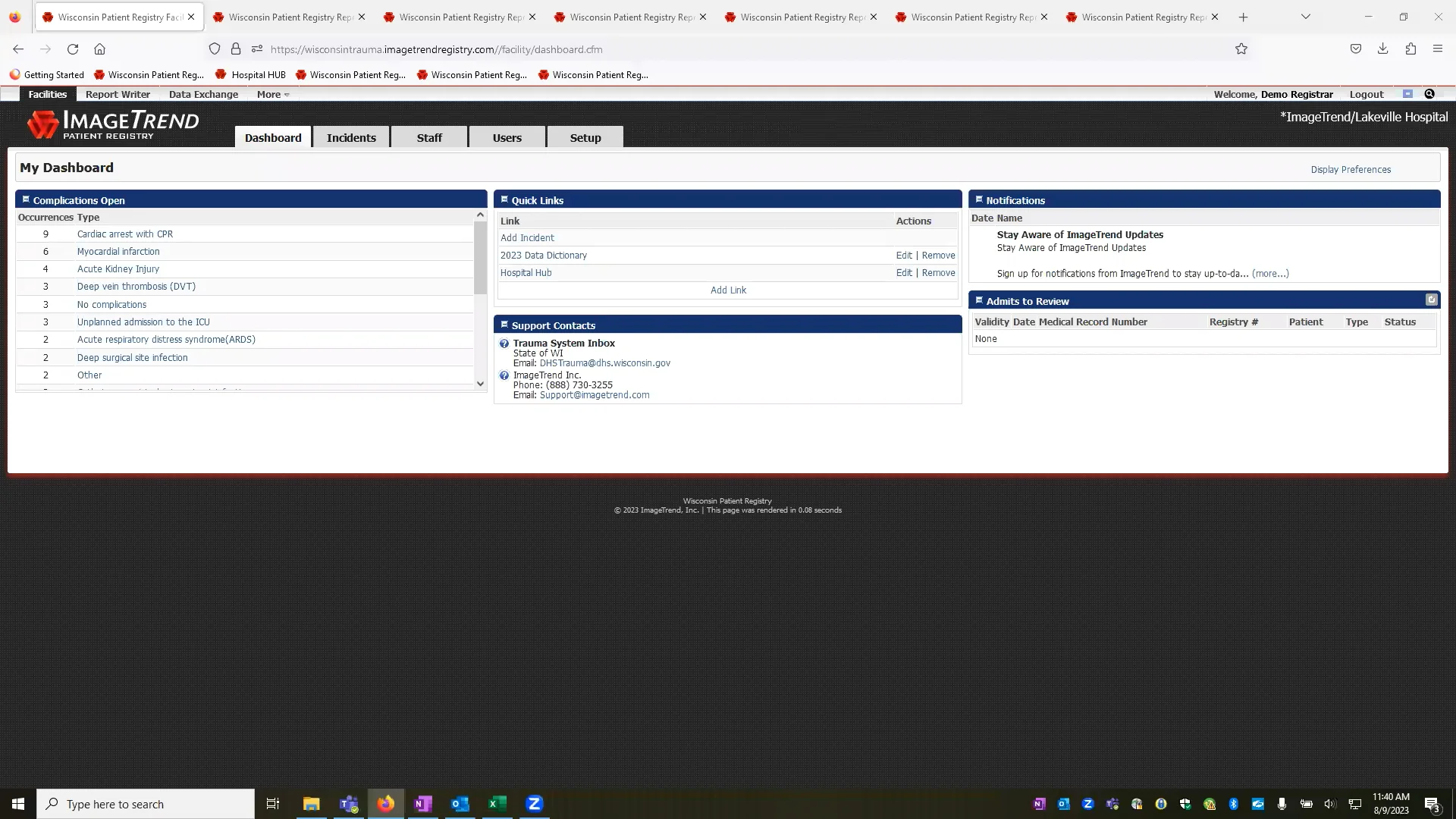The height and width of the screenshot is (819, 1456).
Task: Open the More menu dropdown
Action: 271,94
